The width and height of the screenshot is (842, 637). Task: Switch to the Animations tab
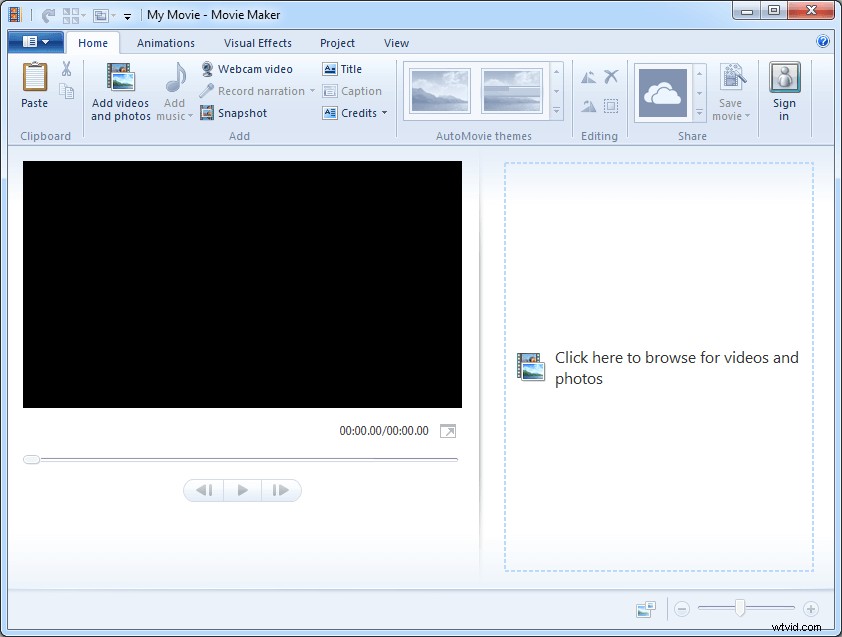165,43
